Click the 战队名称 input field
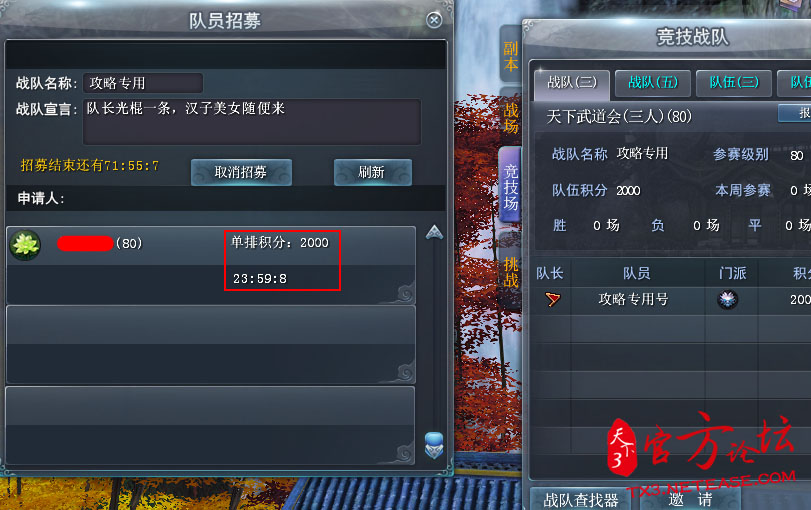 click(x=143, y=83)
